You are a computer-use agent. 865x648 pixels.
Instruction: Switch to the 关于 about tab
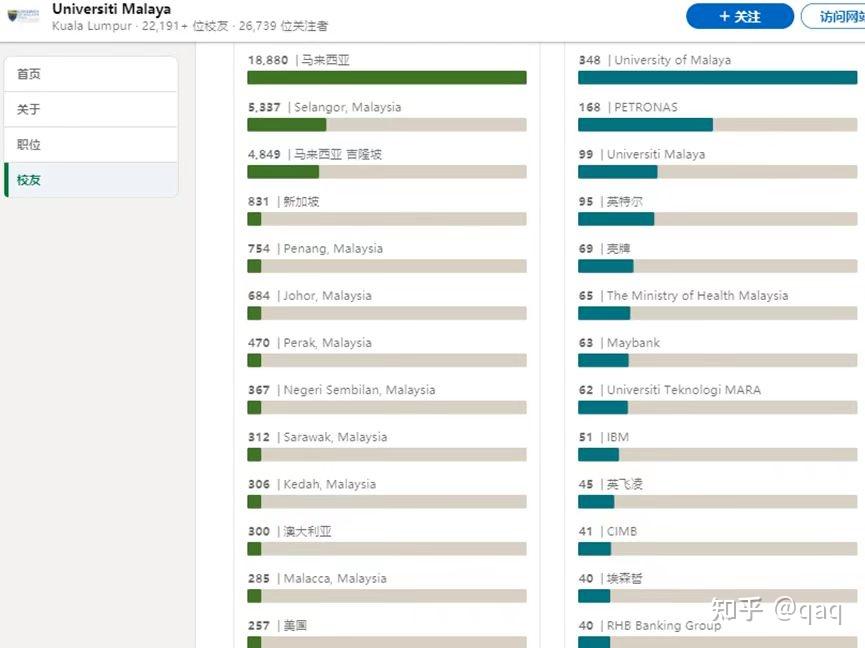click(x=91, y=109)
